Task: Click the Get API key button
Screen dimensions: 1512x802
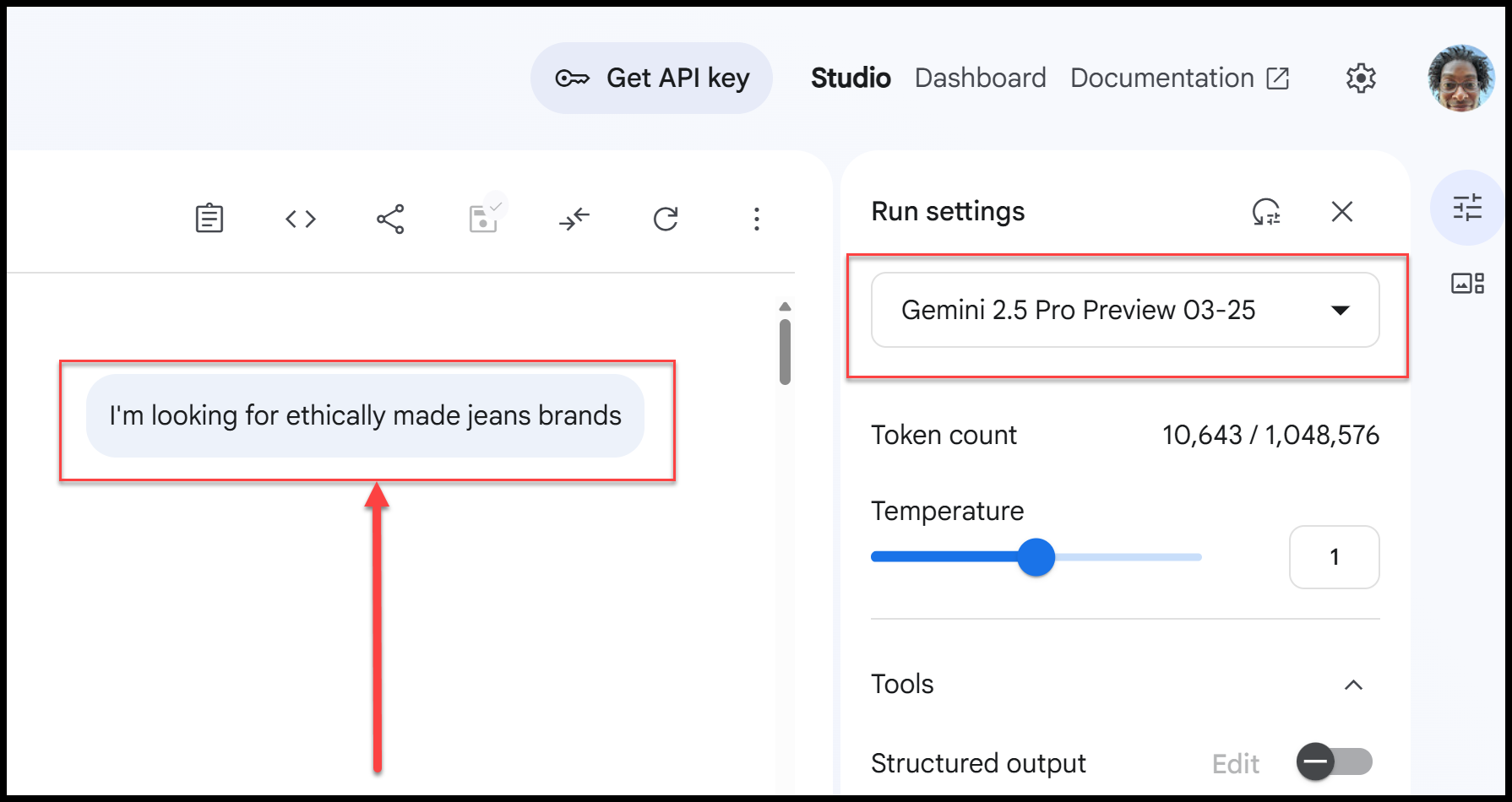Action: pyautogui.click(x=651, y=79)
